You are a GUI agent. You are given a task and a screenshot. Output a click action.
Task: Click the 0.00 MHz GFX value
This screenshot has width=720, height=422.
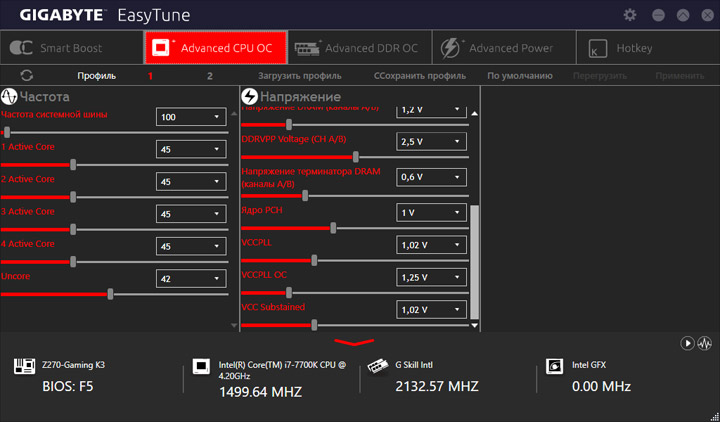(601, 387)
